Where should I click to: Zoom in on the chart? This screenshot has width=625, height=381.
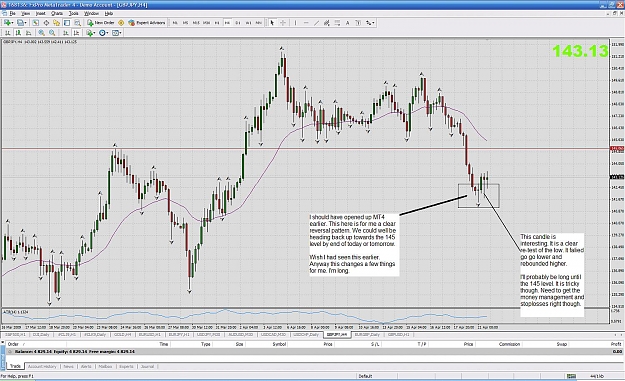click(x=41, y=33)
